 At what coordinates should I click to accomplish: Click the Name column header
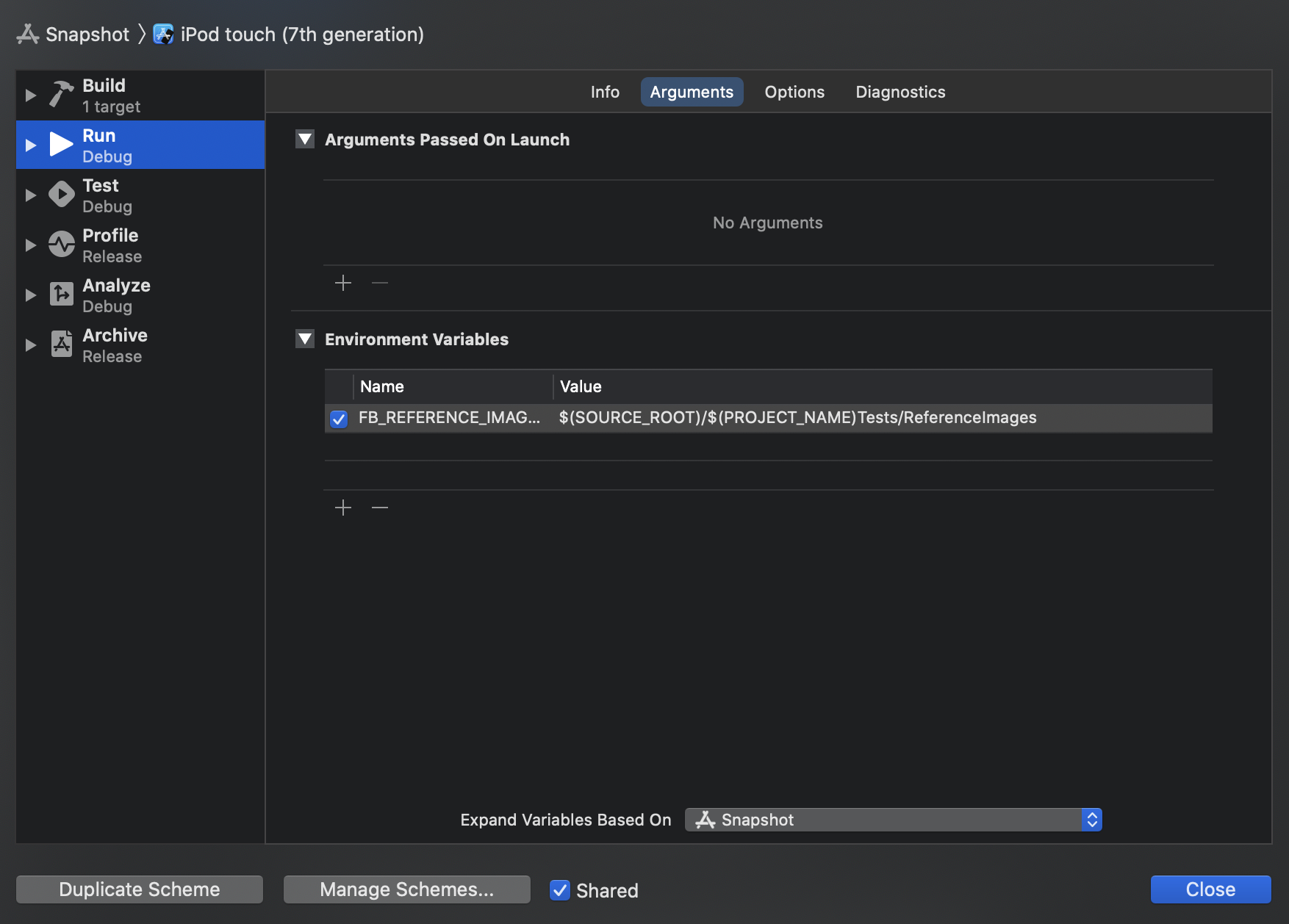(453, 386)
